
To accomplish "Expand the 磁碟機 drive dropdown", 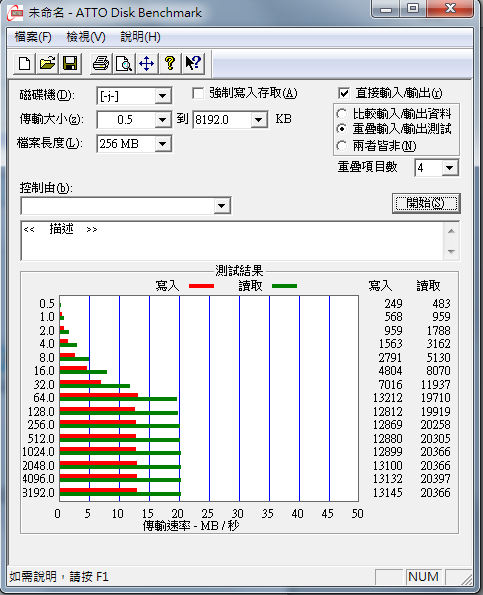I will tap(163, 96).
